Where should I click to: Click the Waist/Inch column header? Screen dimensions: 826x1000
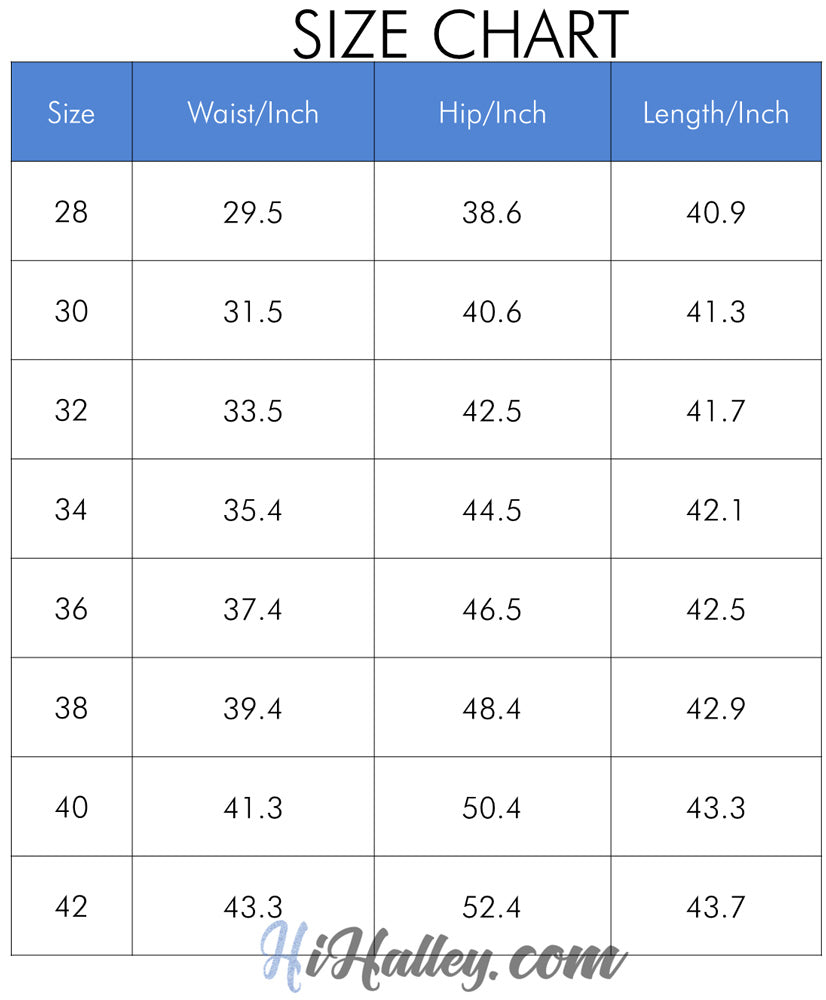click(x=253, y=113)
